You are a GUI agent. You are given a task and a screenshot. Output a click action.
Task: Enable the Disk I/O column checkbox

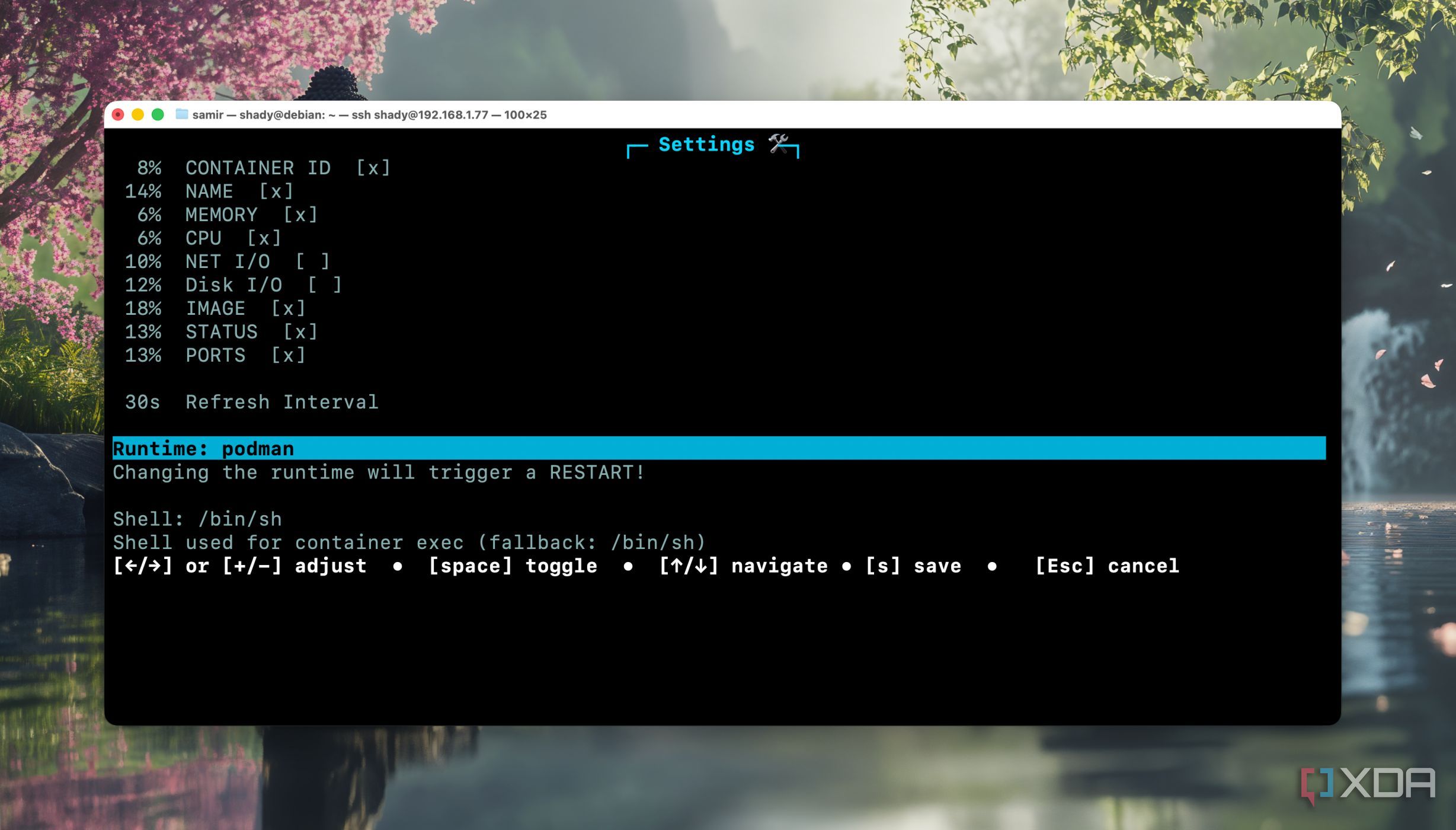click(x=325, y=285)
